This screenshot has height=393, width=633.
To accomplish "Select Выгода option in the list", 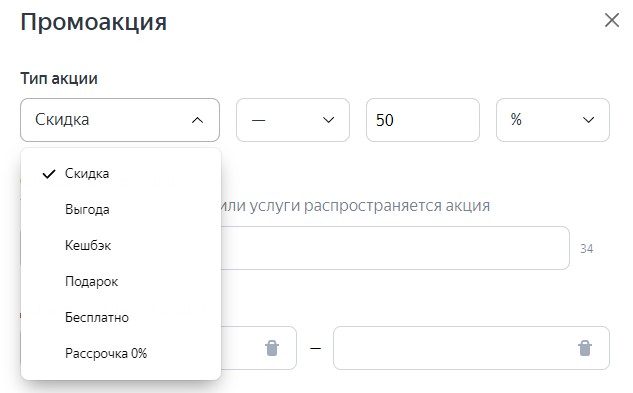I will click(x=121, y=210).
